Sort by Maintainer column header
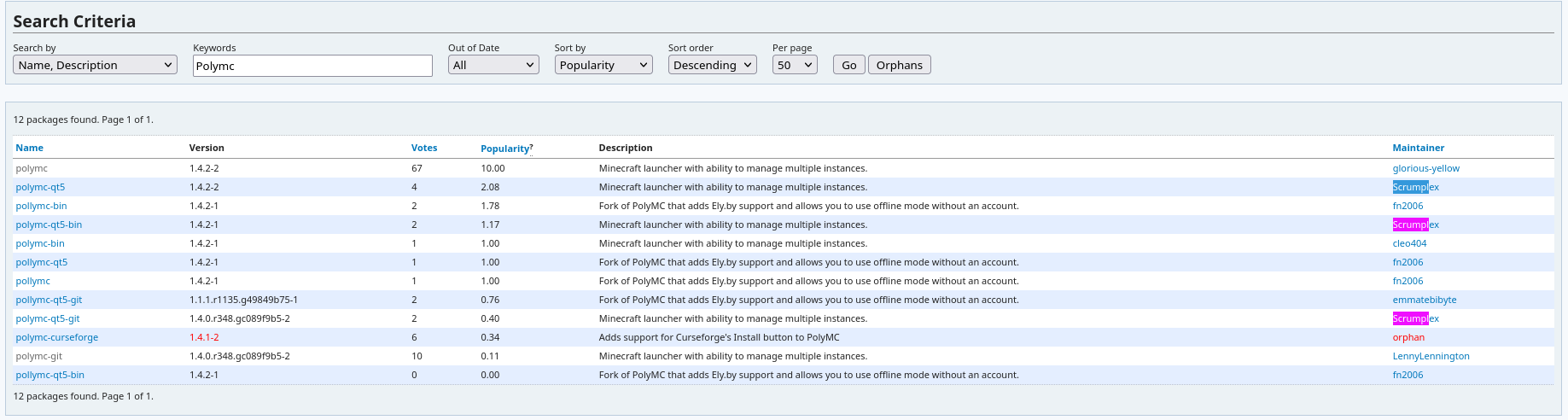1568x420 pixels. point(1418,148)
